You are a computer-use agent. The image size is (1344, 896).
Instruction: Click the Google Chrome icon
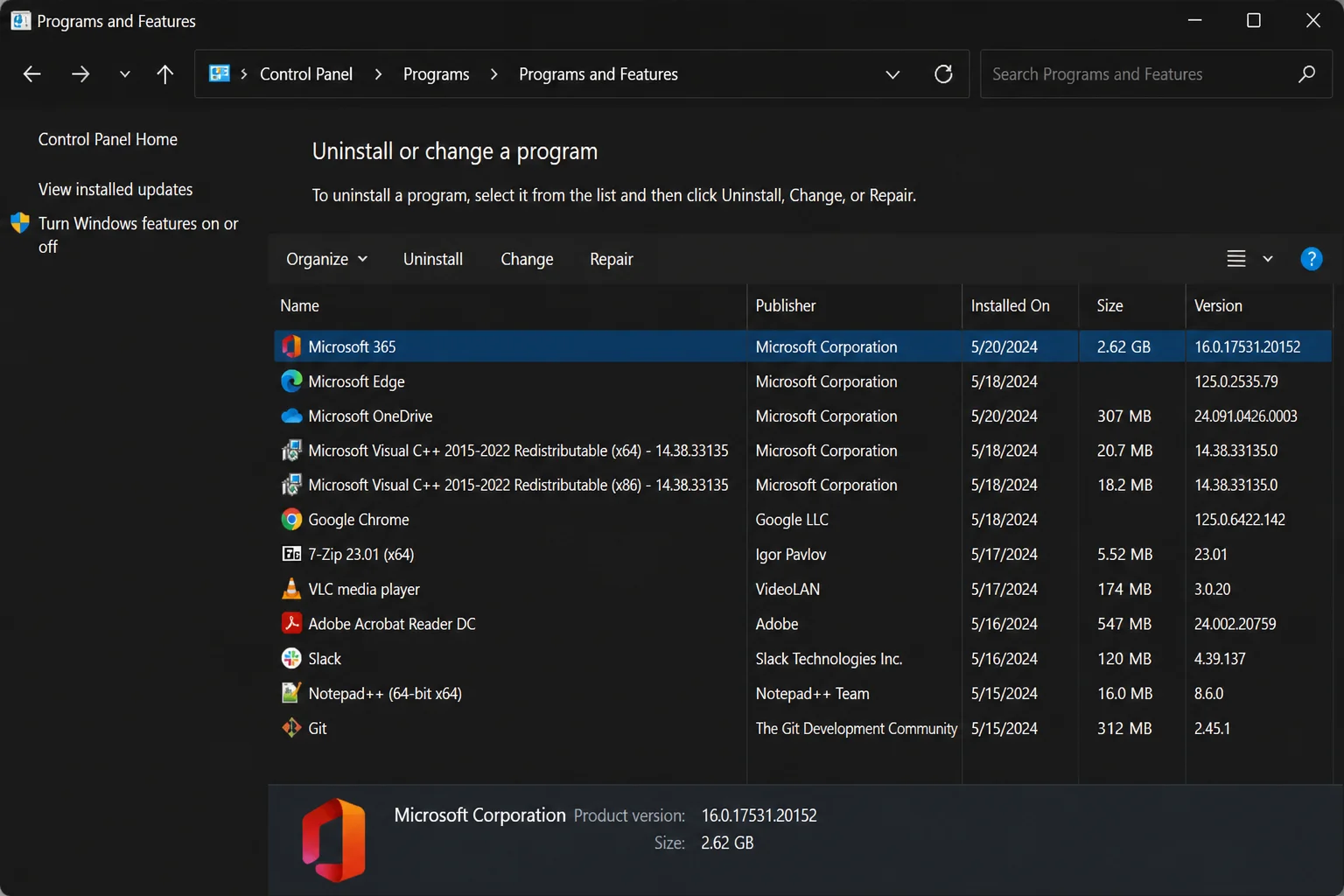coord(291,520)
